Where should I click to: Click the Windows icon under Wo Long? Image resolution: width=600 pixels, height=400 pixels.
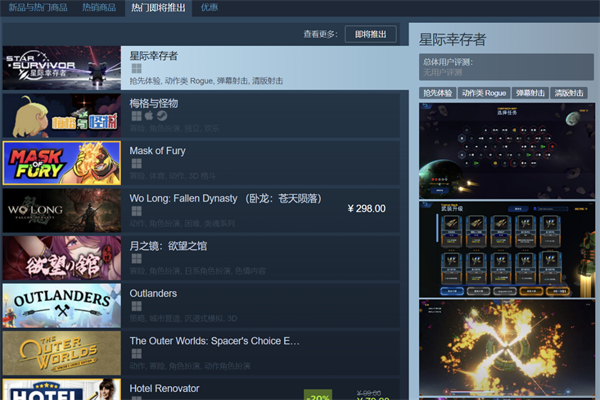point(137,211)
